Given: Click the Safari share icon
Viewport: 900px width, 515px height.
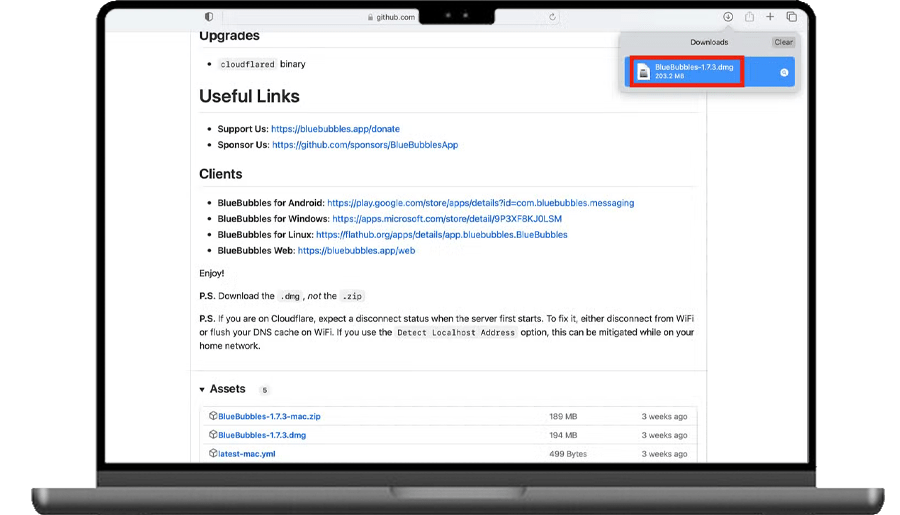Looking at the screenshot, I should tap(749, 17).
